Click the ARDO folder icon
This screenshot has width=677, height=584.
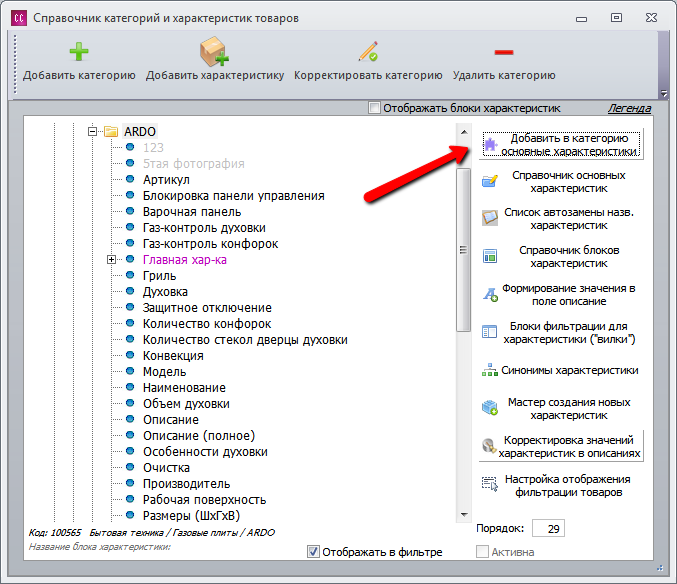pos(111,131)
